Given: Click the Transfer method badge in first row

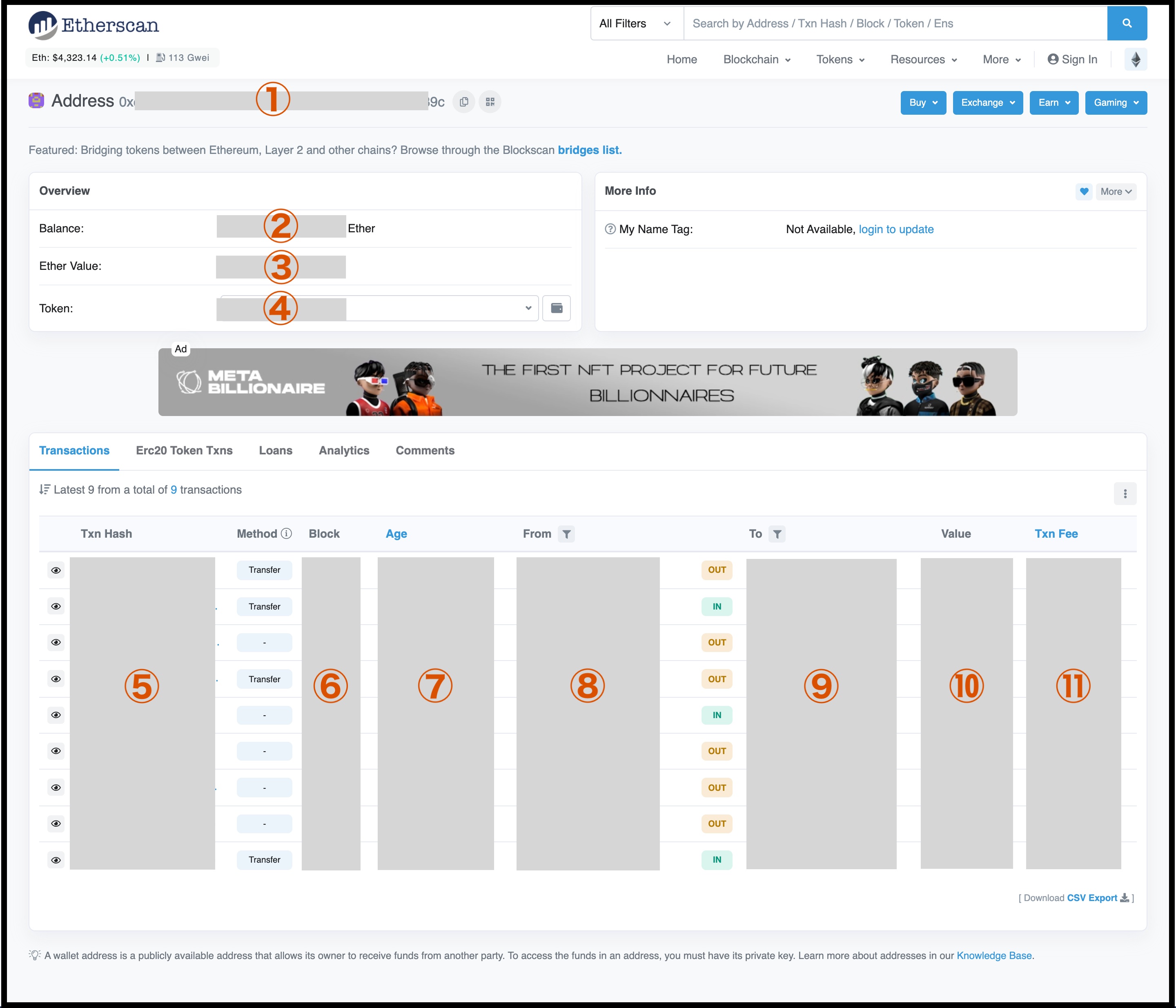Looking at the screenshot, I should tap(264, 570).
